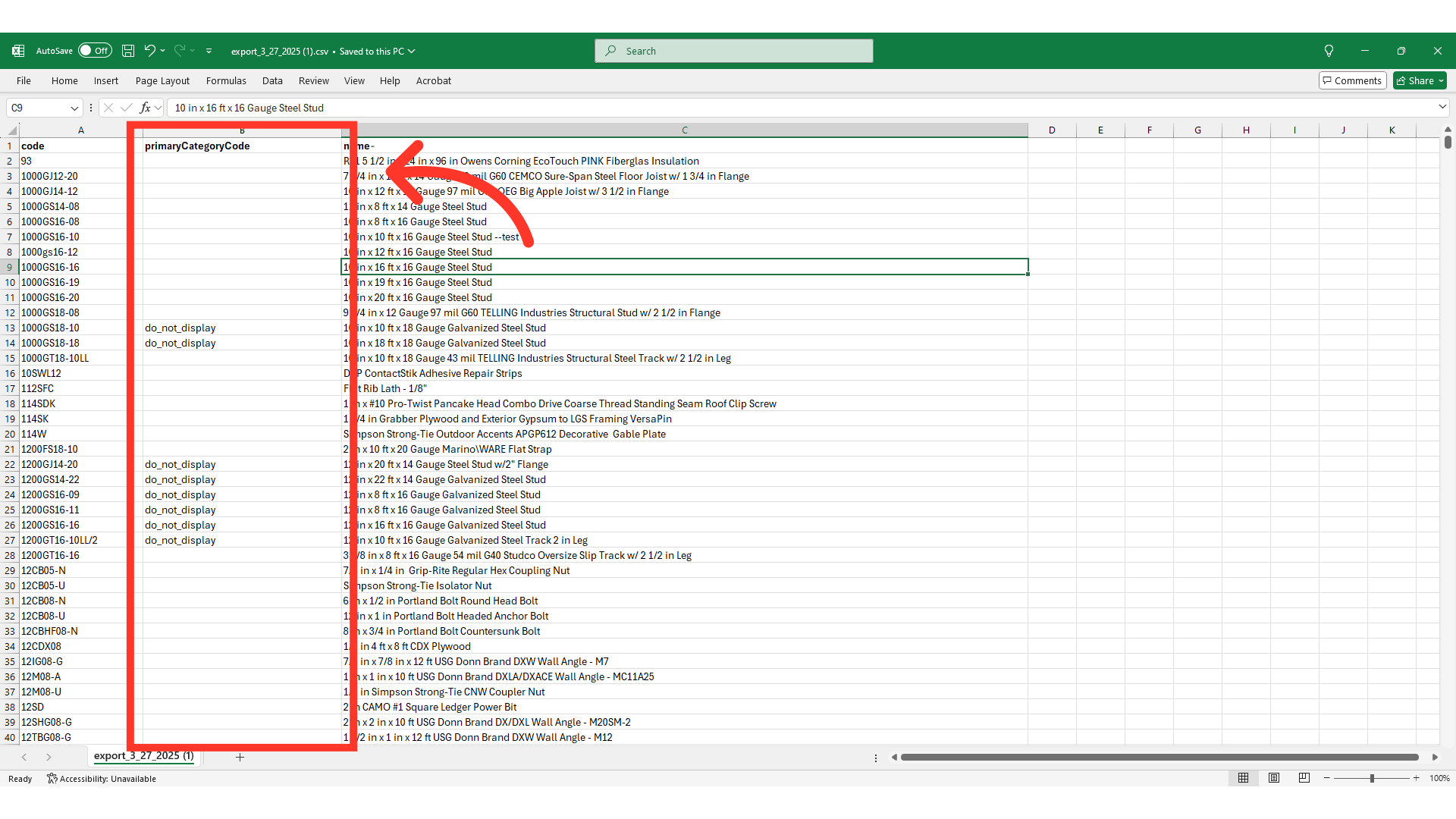Toggle the AutoSave switch
The width and height of the screenshot is (1456, 819).
pyautogui.click(x=95, y=51)
